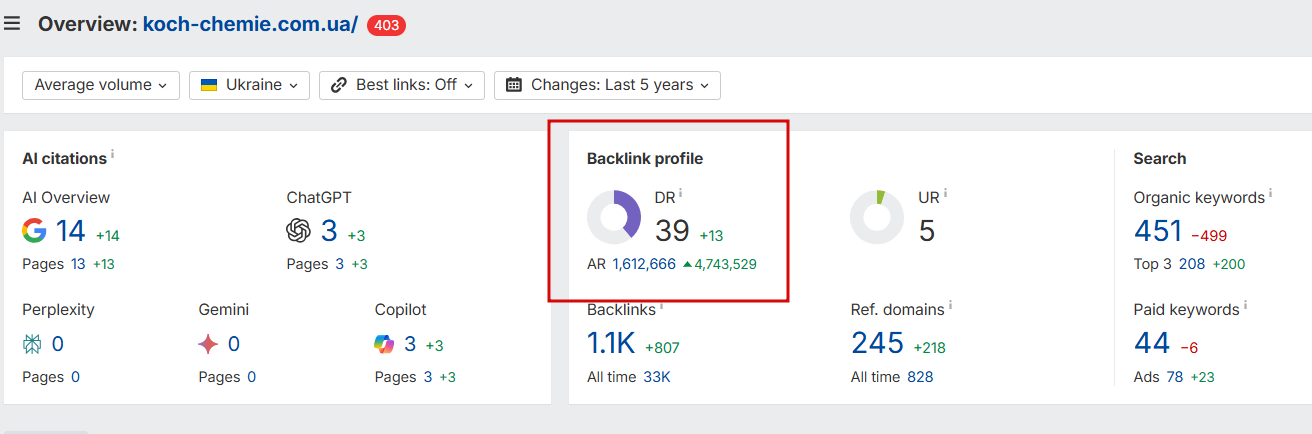Image resolution: width=1312 pixels, height=434 pixels.
Task: Show AI citations info tooltip icon
Action: click(x=113, y=154)
